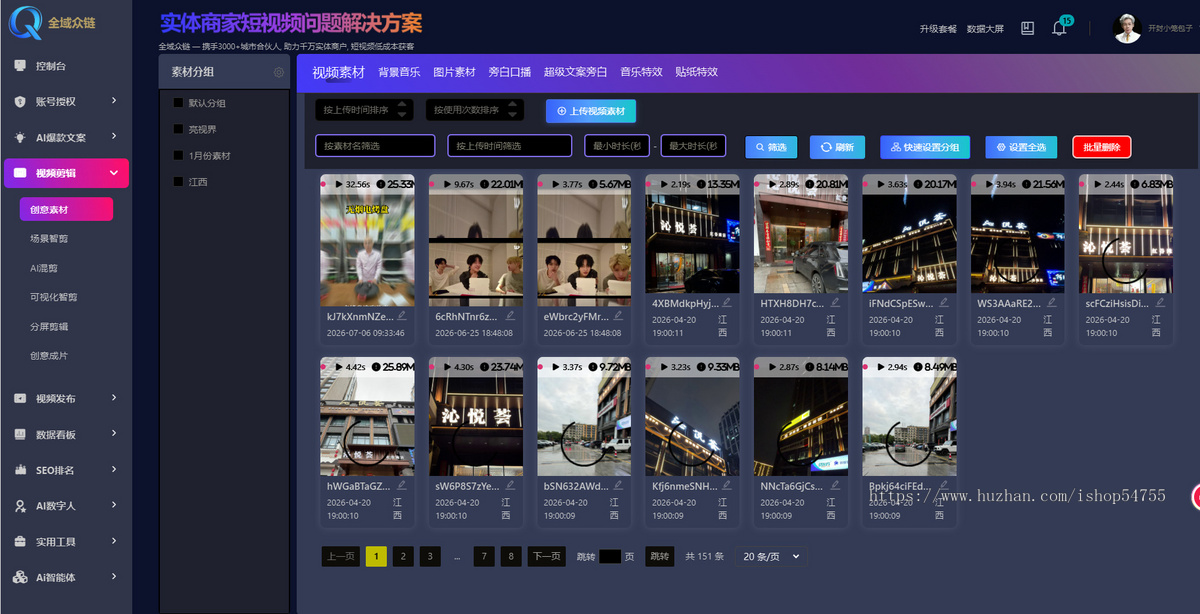Click the 批量删除 button
This screenshot has height=614, width=1200.
[1101, 147]
